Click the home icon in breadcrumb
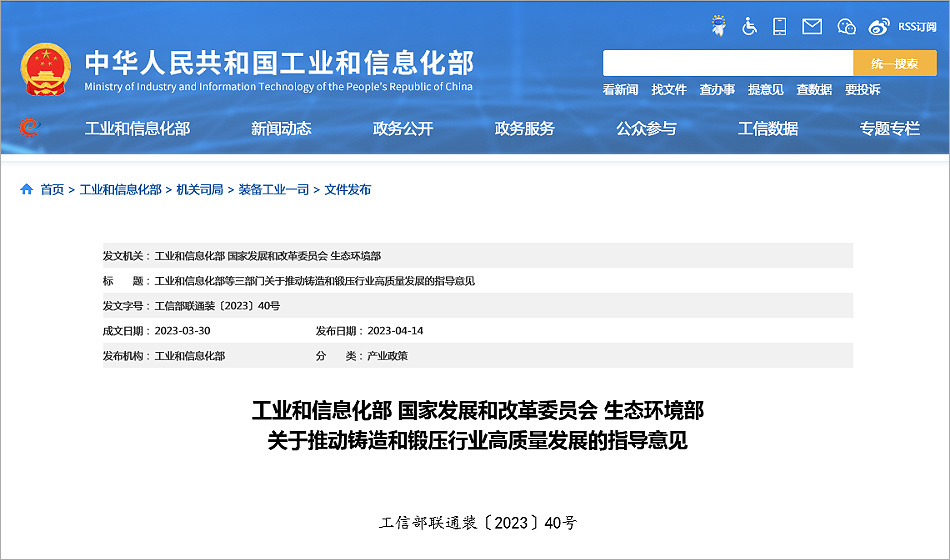 point(27,189)
